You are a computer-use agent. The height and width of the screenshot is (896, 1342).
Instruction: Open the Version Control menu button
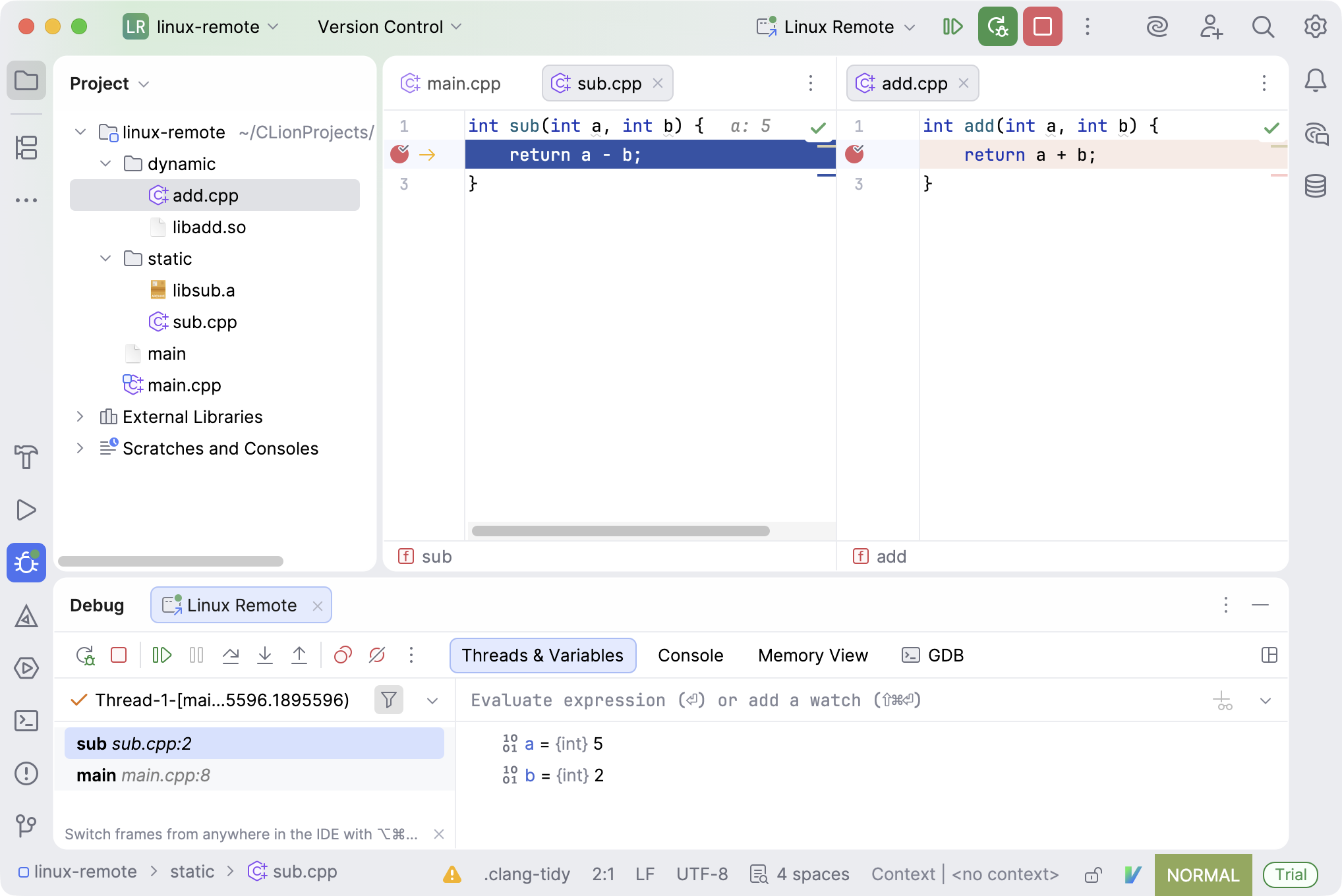(x=389, y=27)
